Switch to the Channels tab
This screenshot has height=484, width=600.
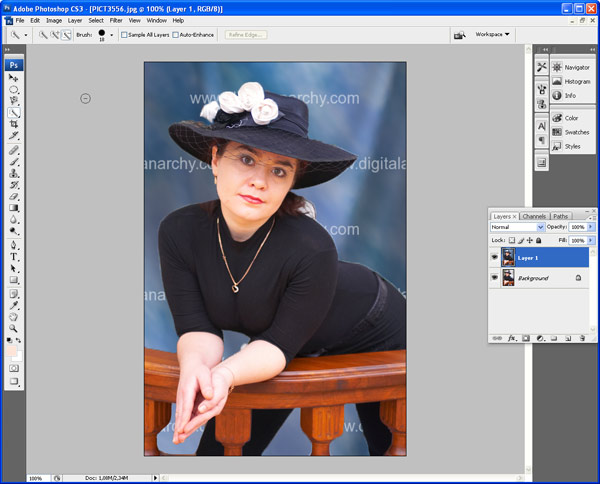(534, 216)
